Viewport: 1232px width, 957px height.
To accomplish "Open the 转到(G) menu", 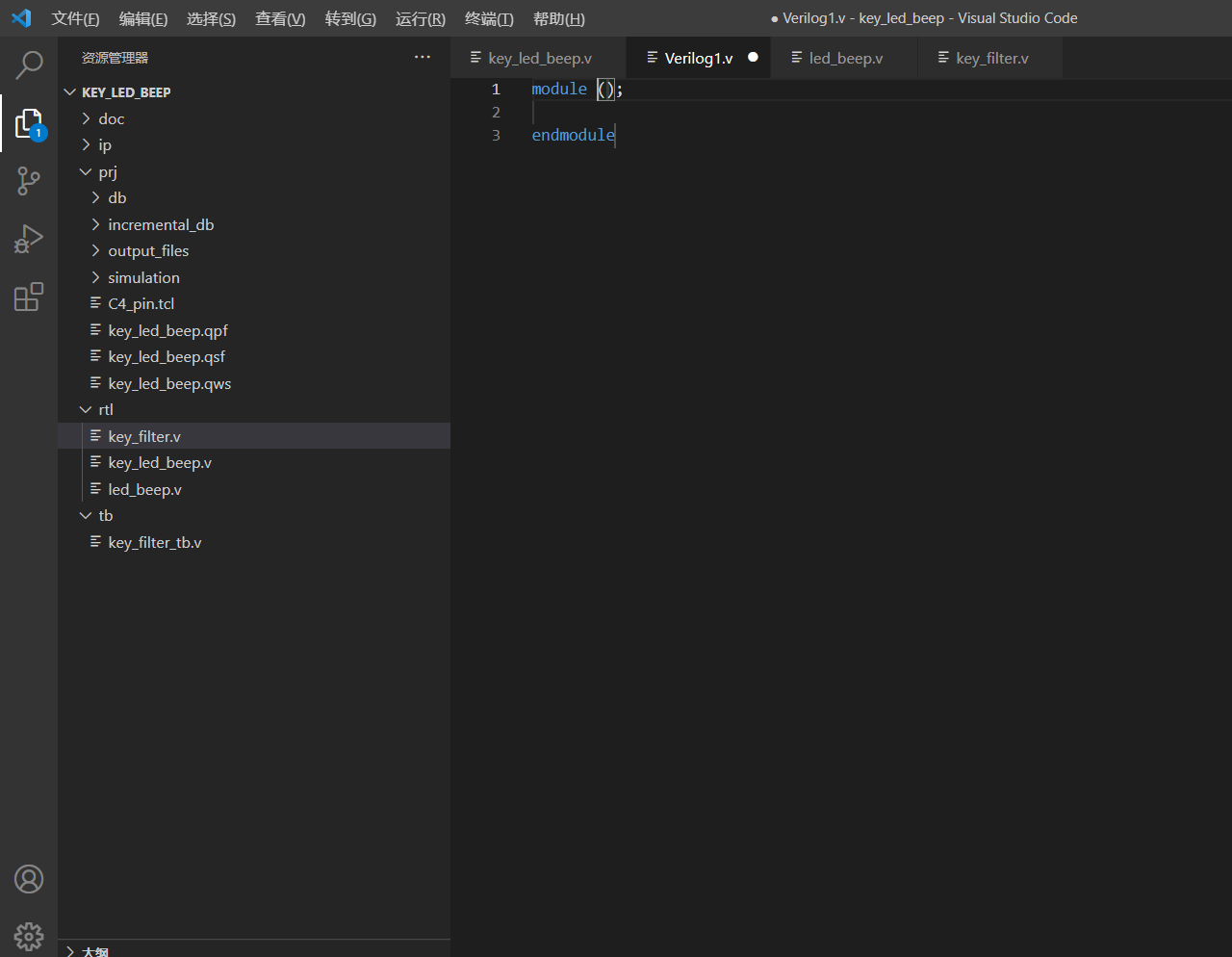I will (x=350, y=19).
